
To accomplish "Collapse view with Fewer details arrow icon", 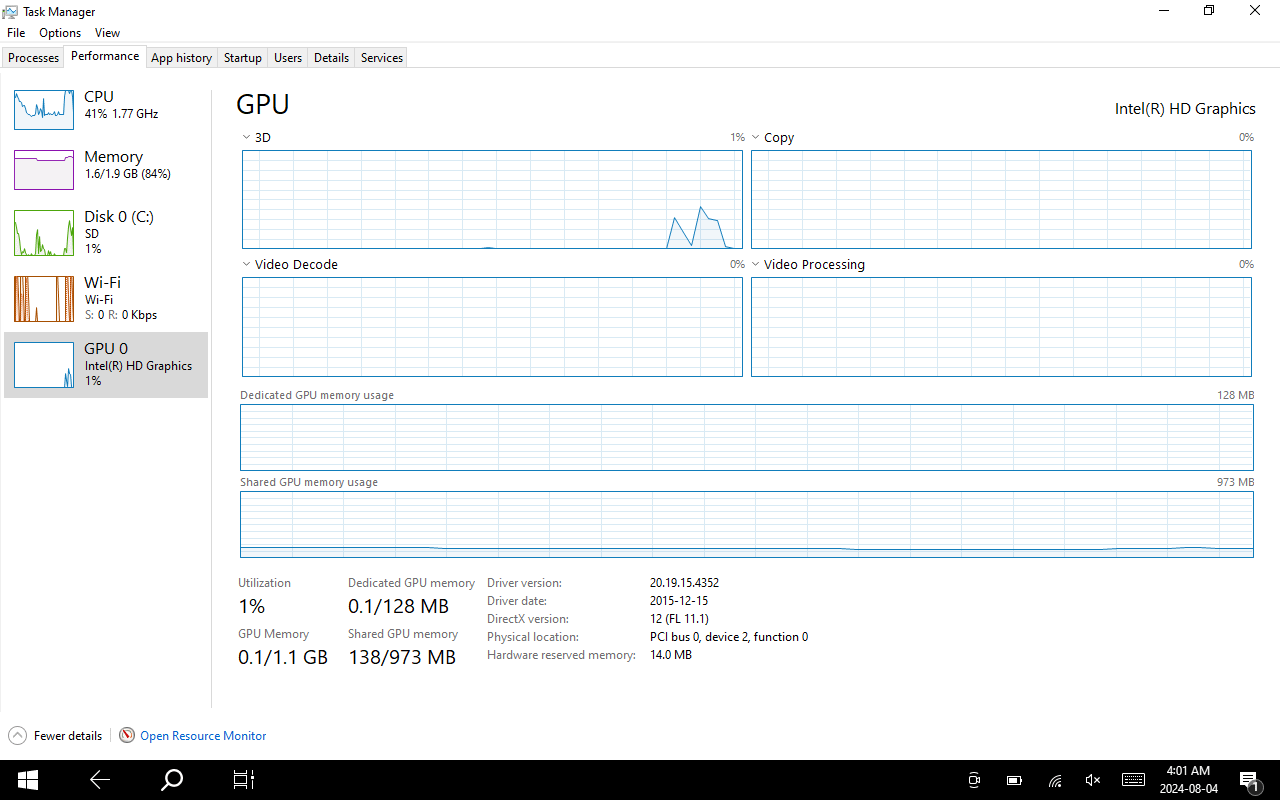I will pyautogui.click(x=17, y=735).
